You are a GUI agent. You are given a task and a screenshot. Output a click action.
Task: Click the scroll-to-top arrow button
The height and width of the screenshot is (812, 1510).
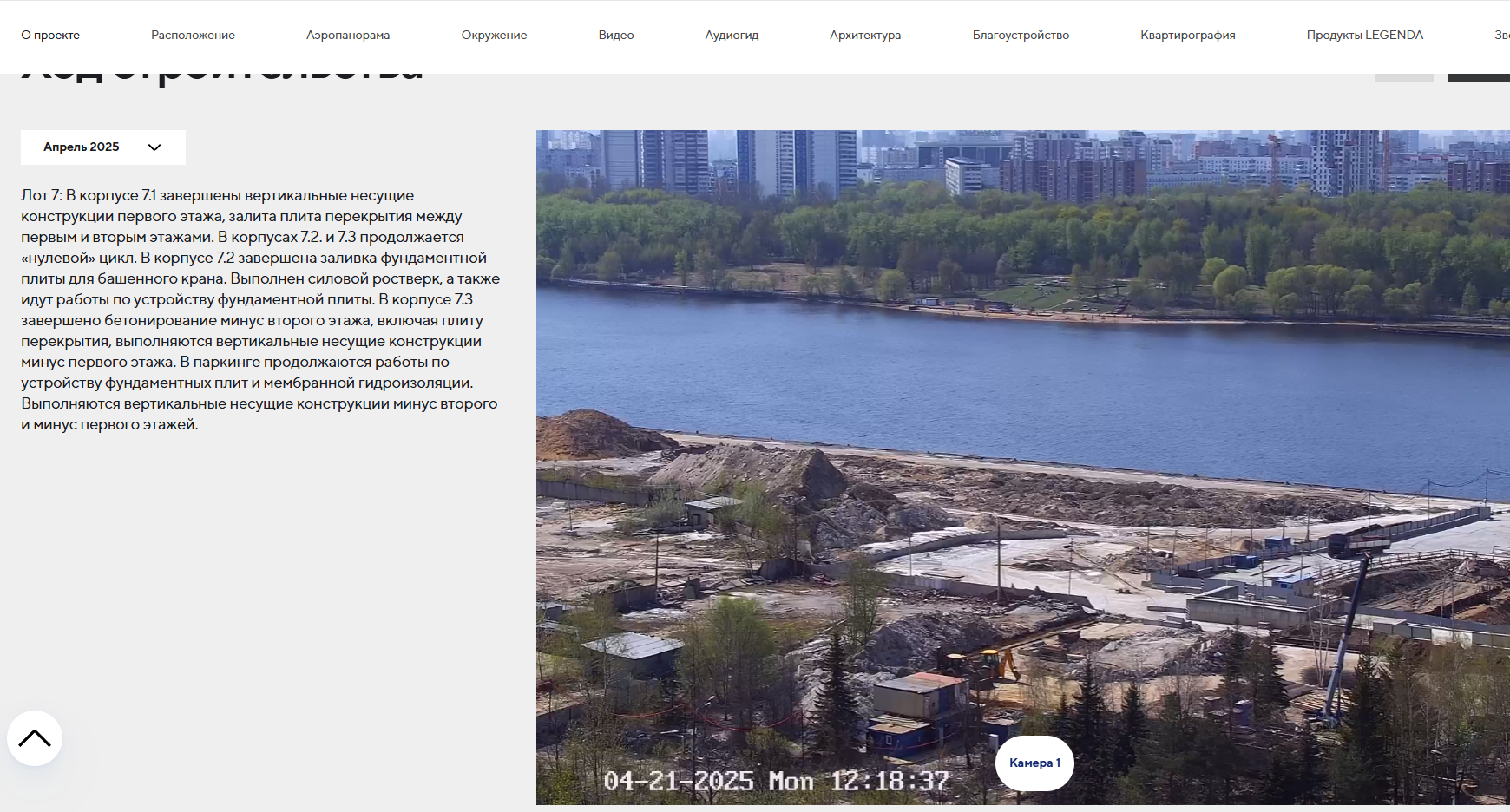click(35, 738)
